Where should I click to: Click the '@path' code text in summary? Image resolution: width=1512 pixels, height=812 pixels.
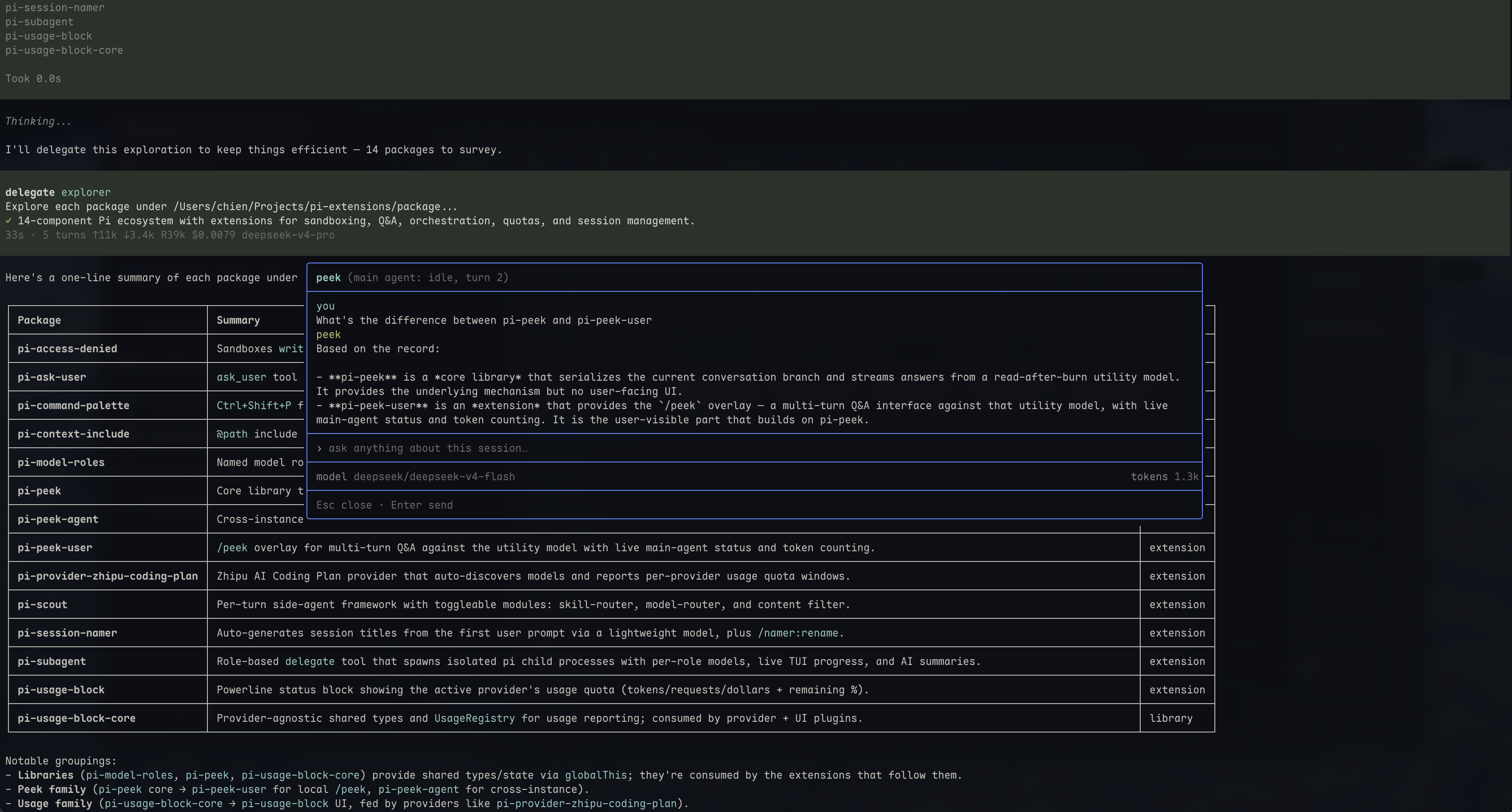232,434
